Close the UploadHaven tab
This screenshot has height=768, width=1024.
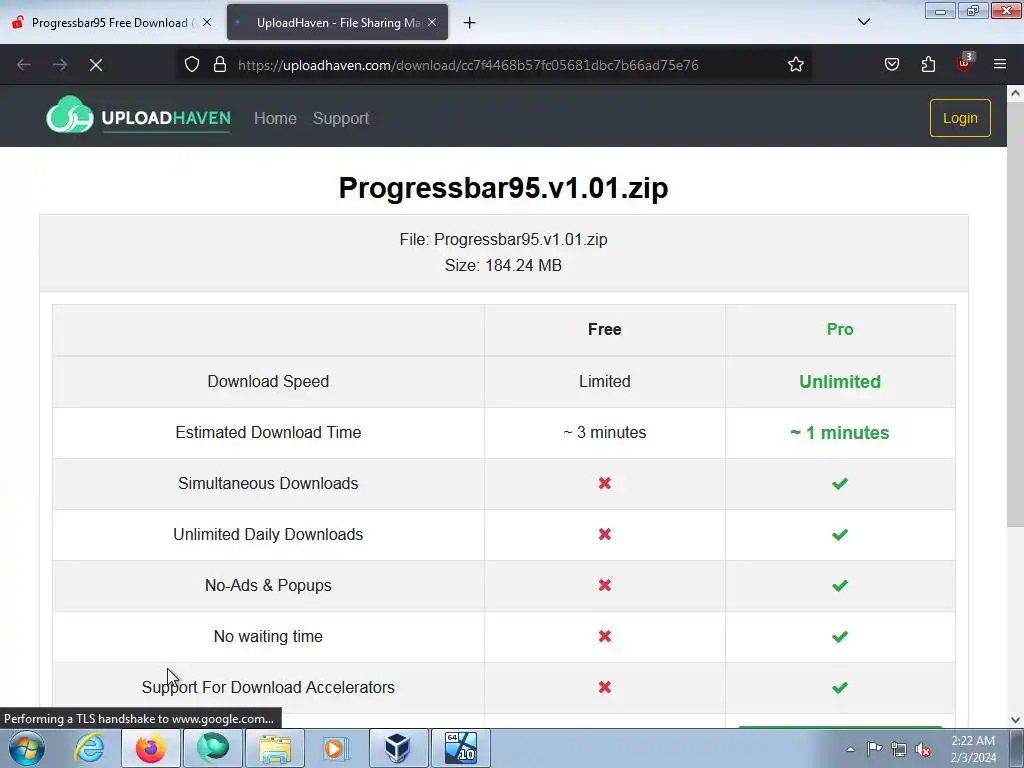click(x=432, y=22)
